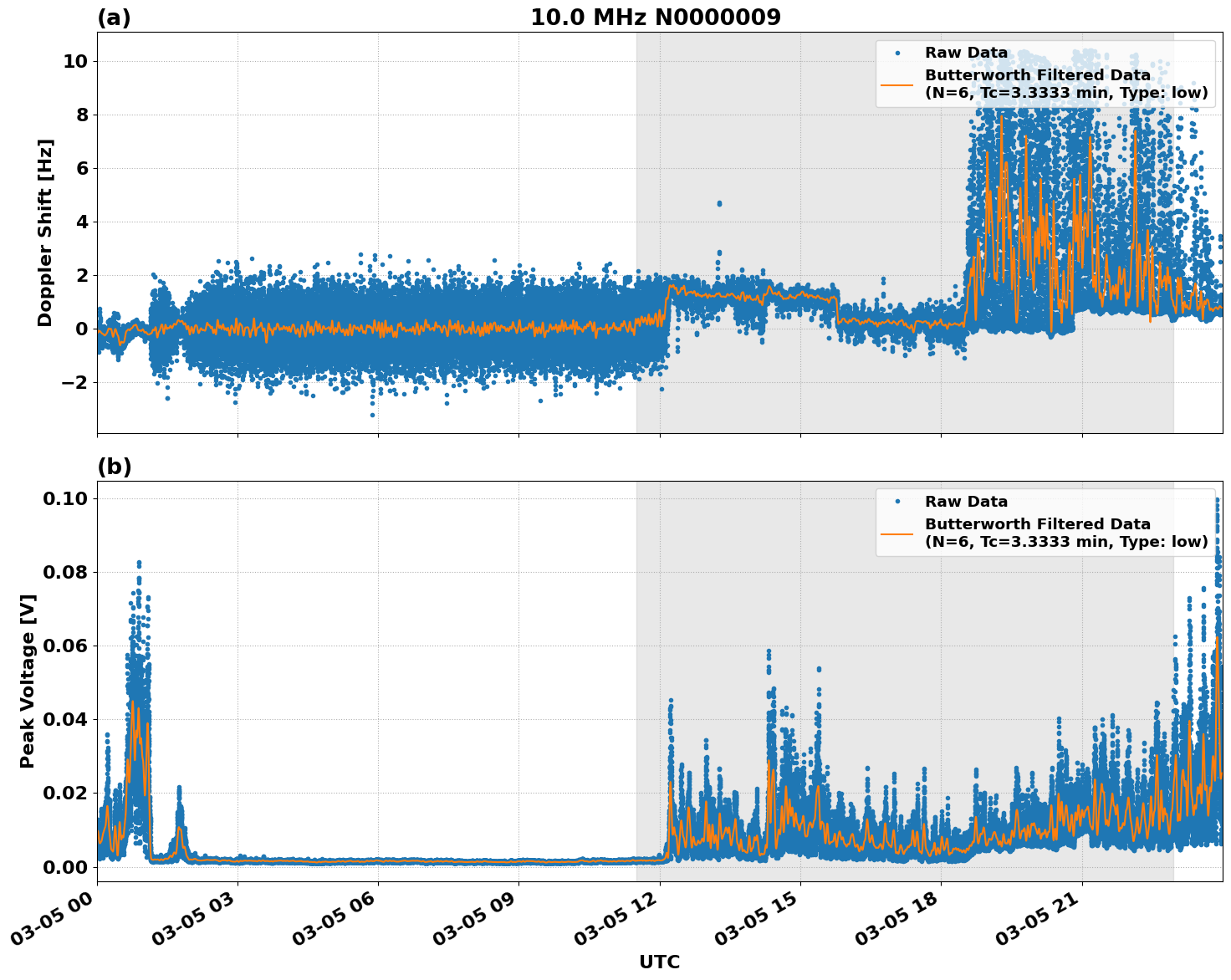
Task: Click the early voltage peak near 0.08 V
Action: [x=139, y=564]
